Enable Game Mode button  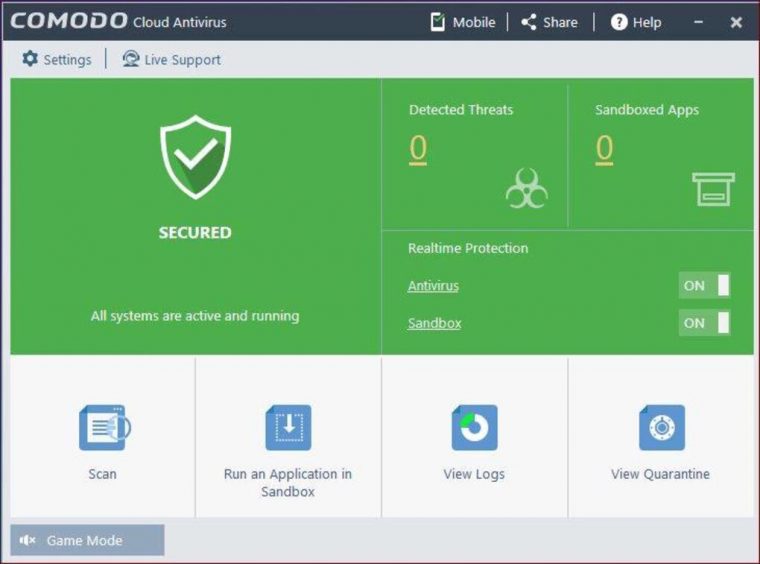(87, 540)
